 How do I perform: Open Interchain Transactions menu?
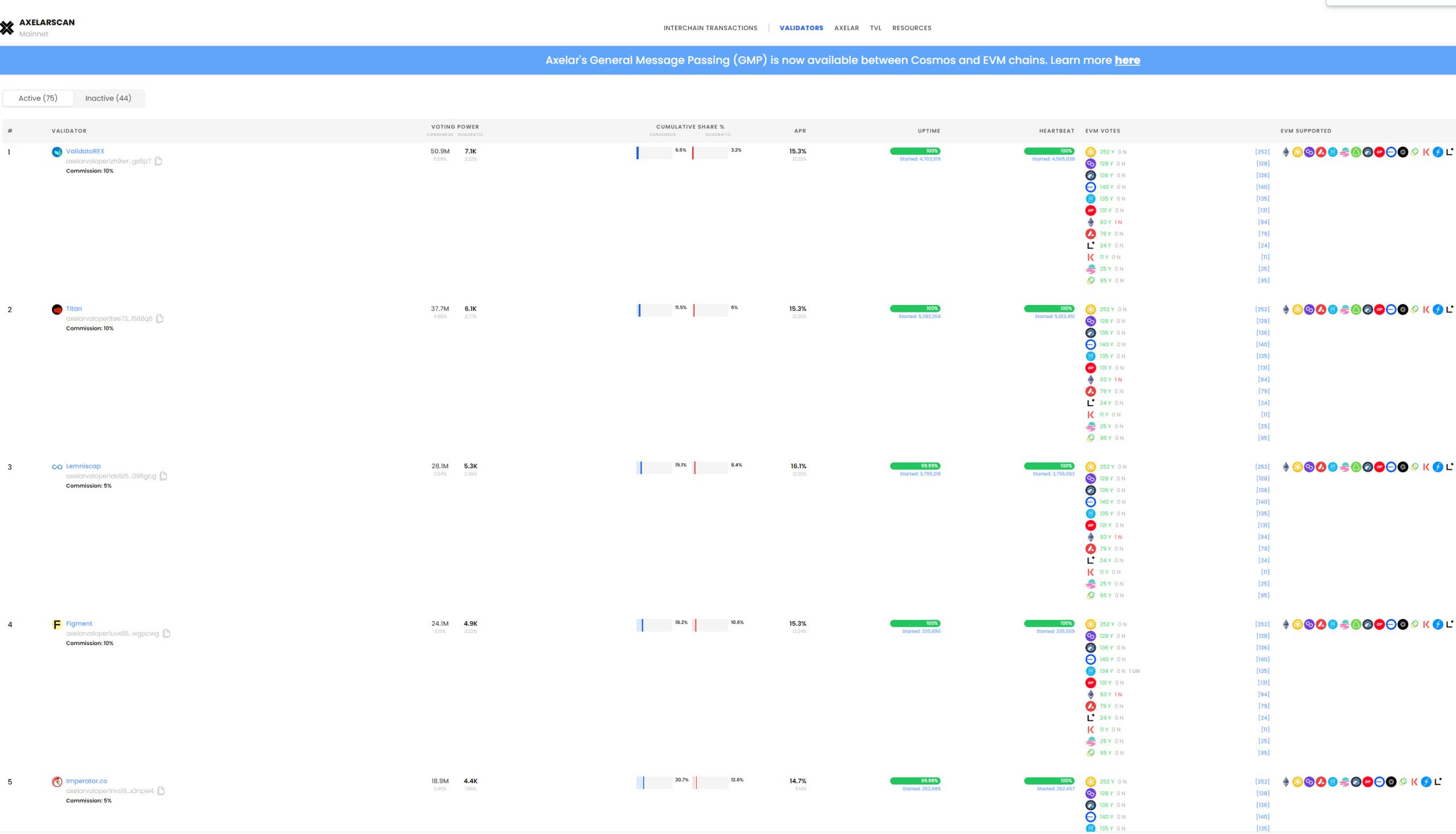[710, 27]
